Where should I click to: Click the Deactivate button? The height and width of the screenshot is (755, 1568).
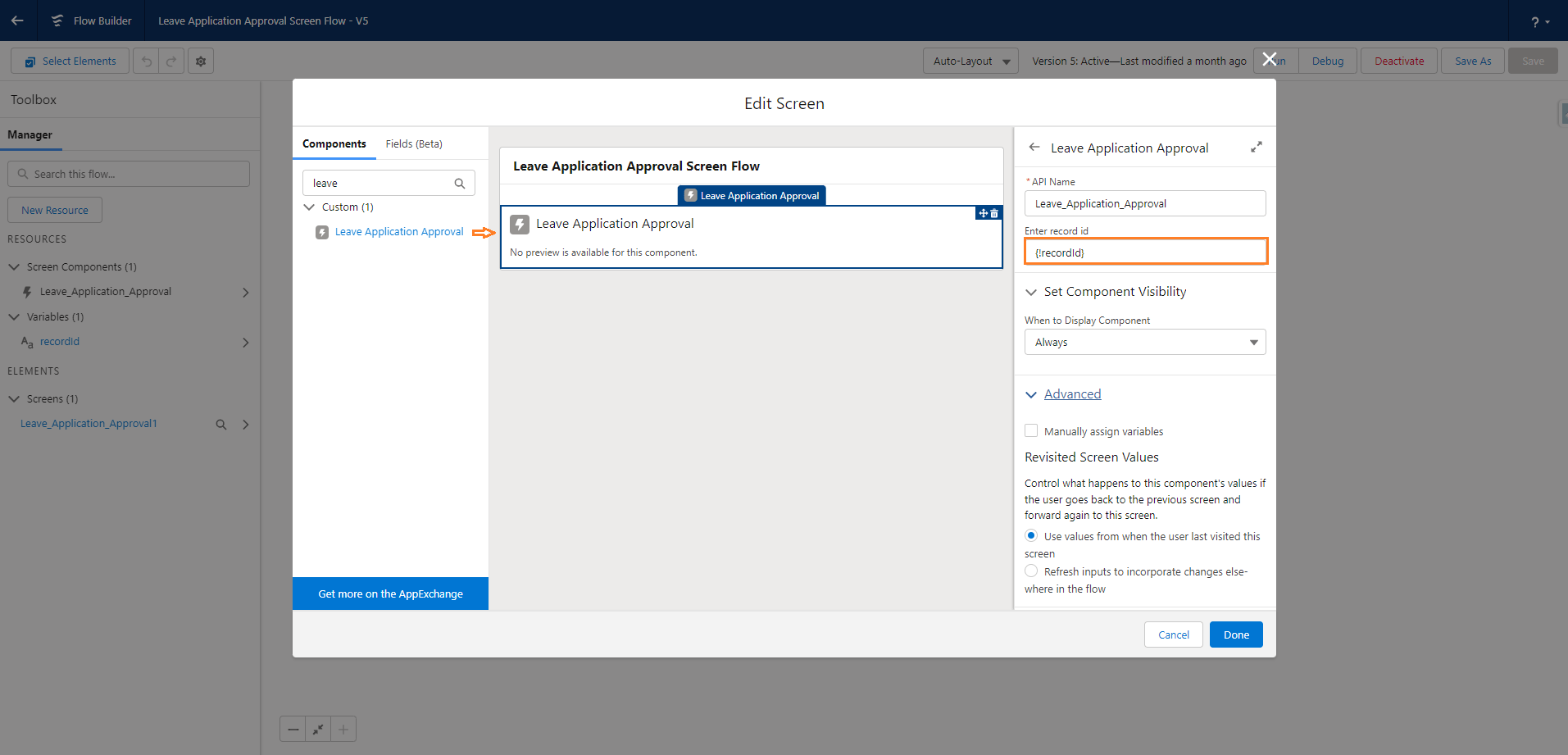pyautogui.click(x=1399, y=61)
